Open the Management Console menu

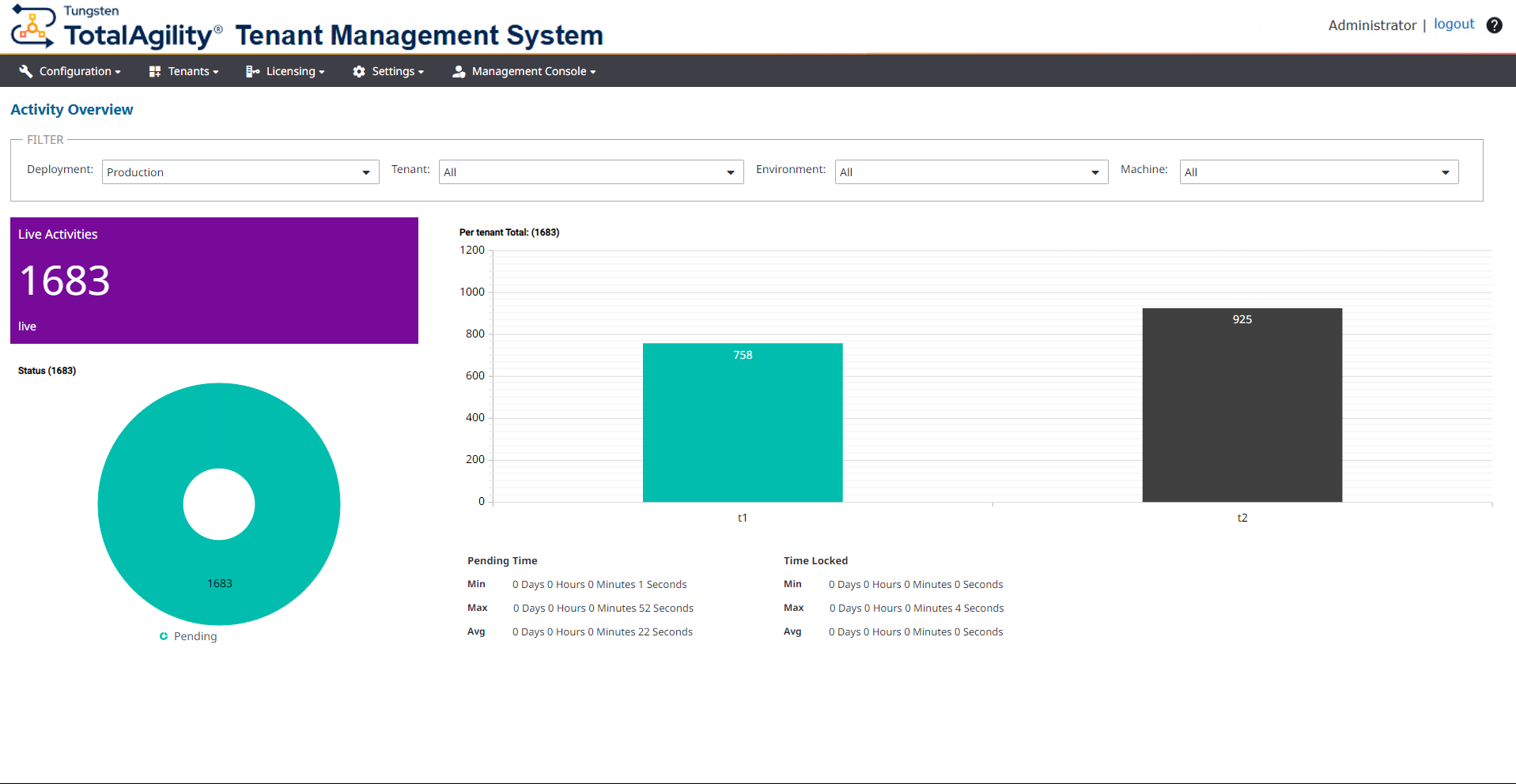click(x=528, y=71)
